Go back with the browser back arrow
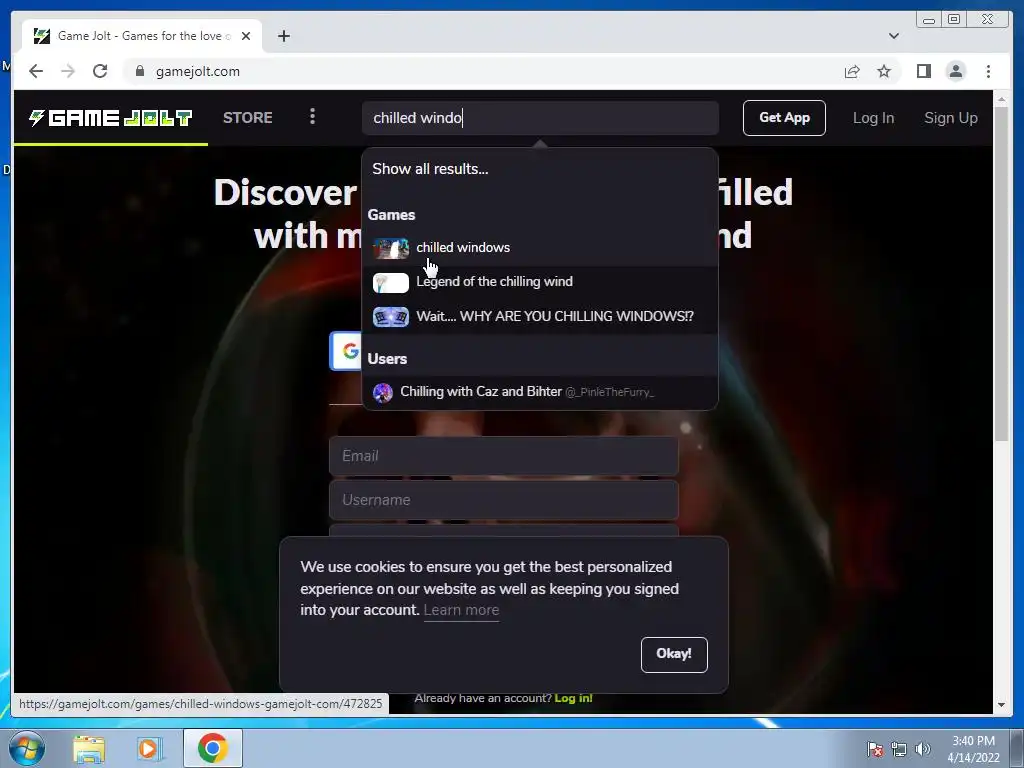The image size is (1024, 768). [36, 71]
